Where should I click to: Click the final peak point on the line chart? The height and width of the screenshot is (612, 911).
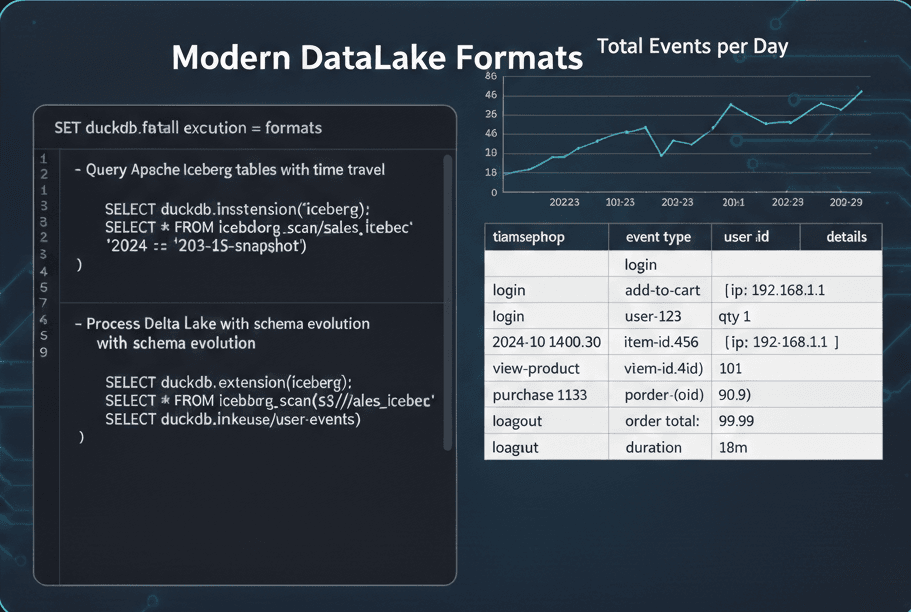pos(861,91)
